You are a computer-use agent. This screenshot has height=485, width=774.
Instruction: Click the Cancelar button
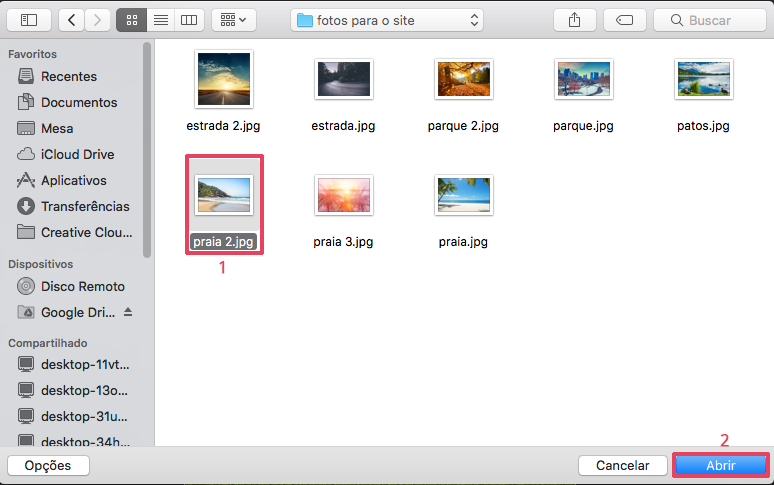622,465
